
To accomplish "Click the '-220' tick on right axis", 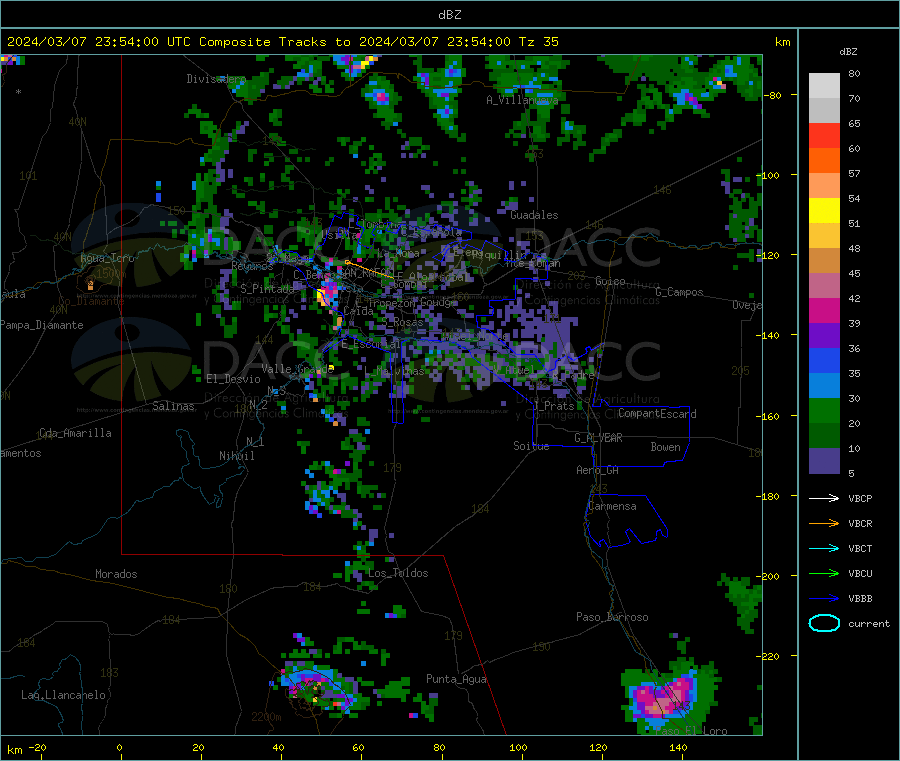I will 769,657.
